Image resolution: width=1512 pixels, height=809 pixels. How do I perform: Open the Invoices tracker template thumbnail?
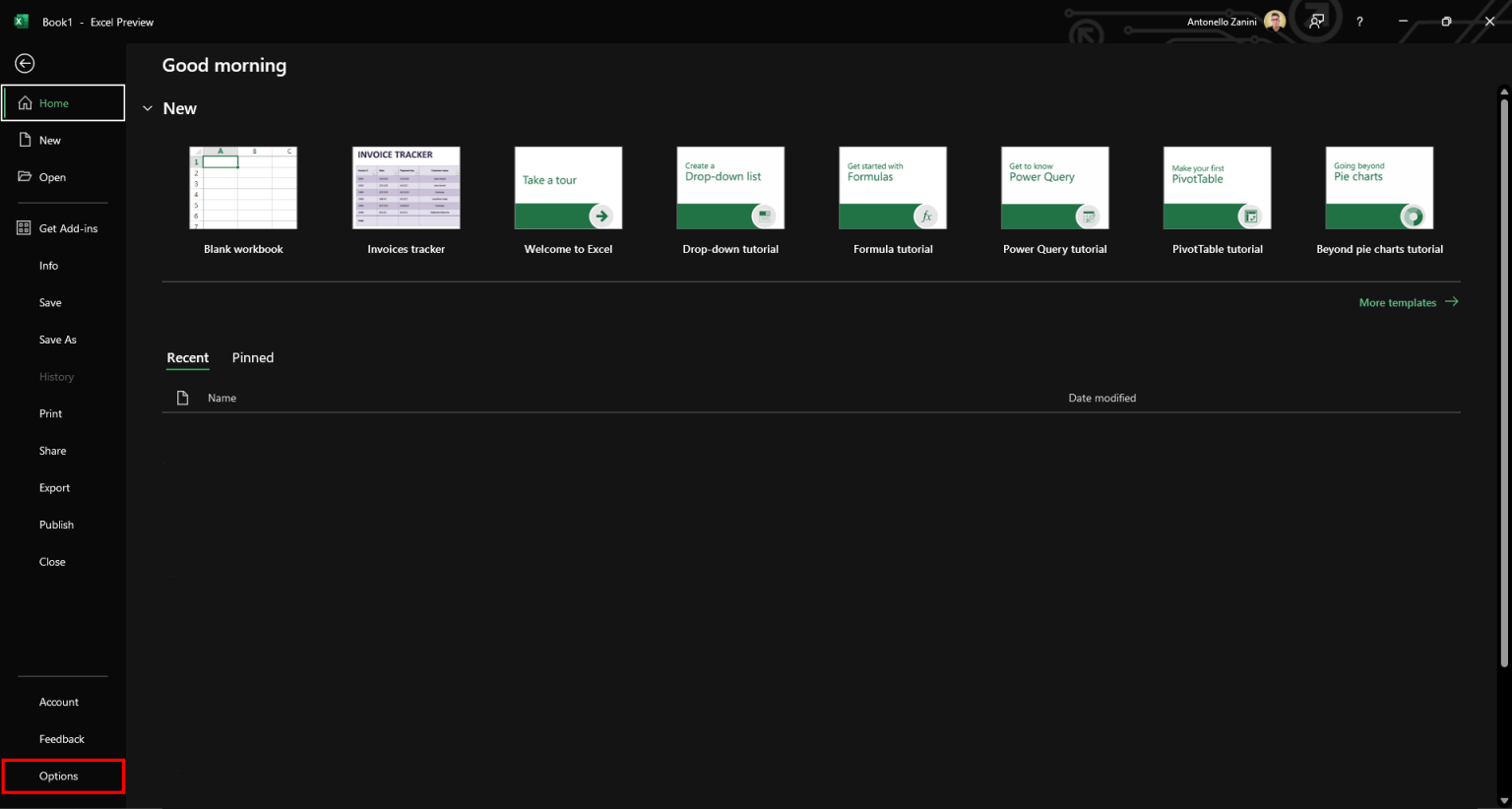[x=406, y=187]
